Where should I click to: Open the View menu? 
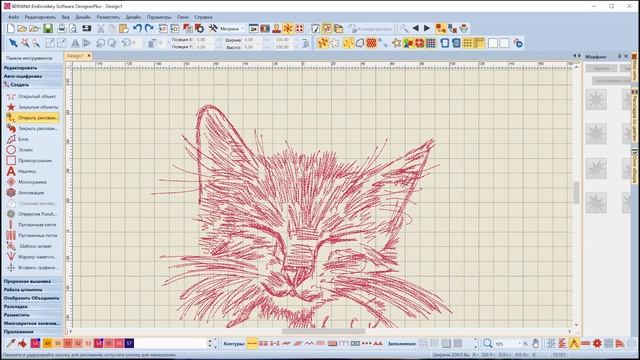(66, 17)
